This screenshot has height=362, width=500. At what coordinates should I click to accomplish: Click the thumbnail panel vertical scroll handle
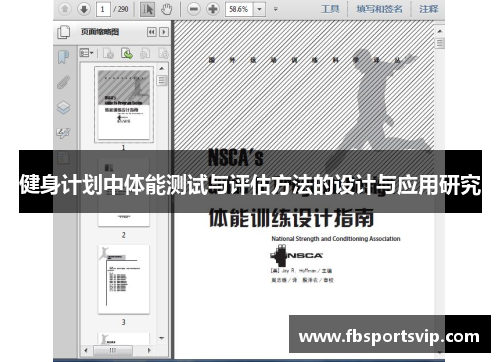(x=162, y=80)
